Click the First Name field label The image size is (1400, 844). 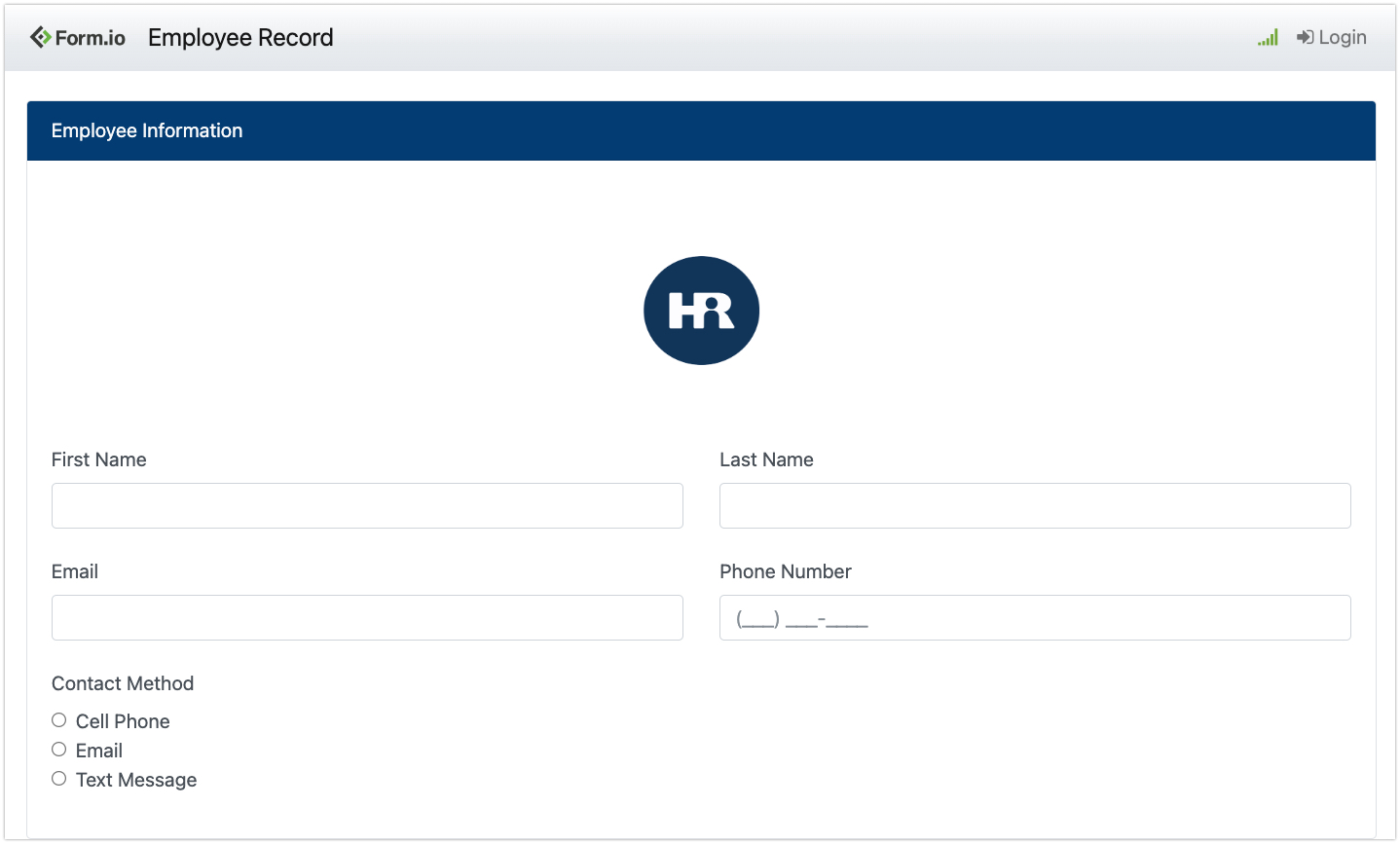pyautogui.click(x=99, y=459)
